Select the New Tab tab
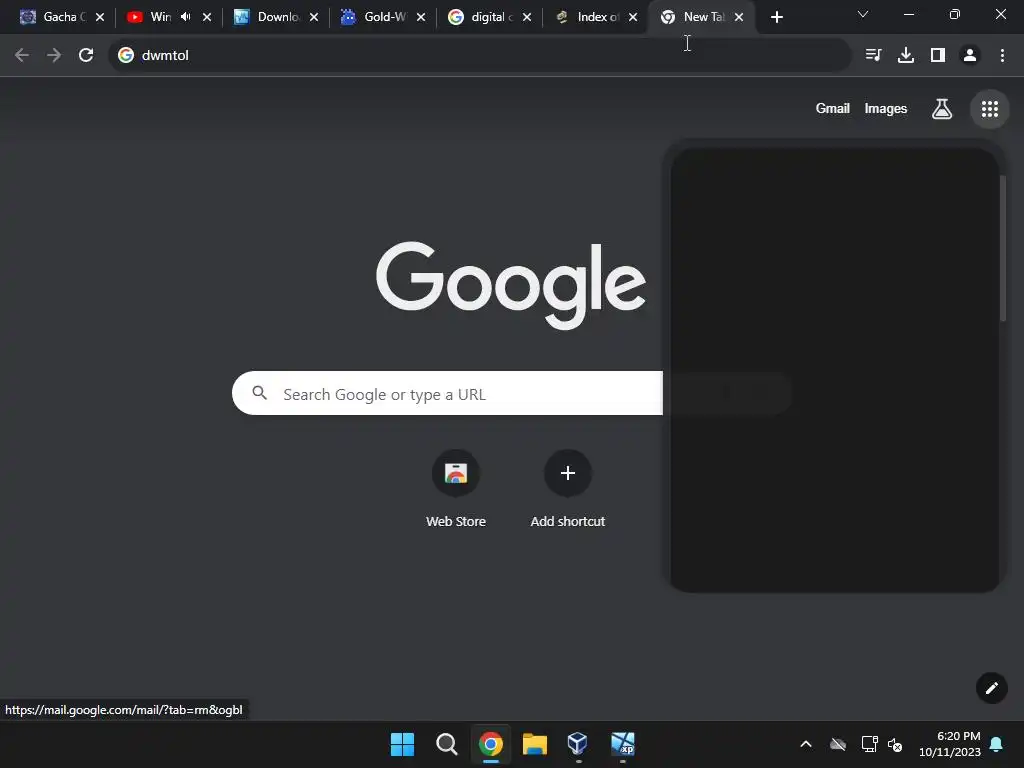Viewport: 1024px width, 768px height. (696, 17)
